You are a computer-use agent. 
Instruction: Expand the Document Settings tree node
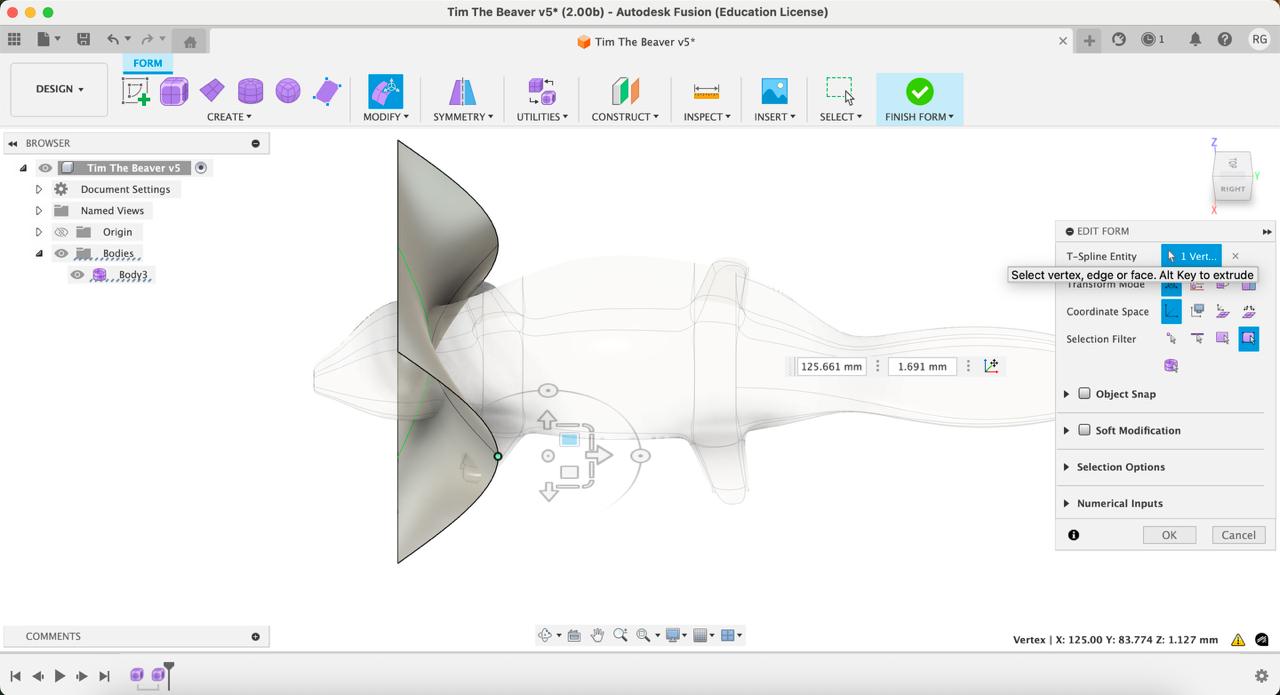(x=39, y=189)
